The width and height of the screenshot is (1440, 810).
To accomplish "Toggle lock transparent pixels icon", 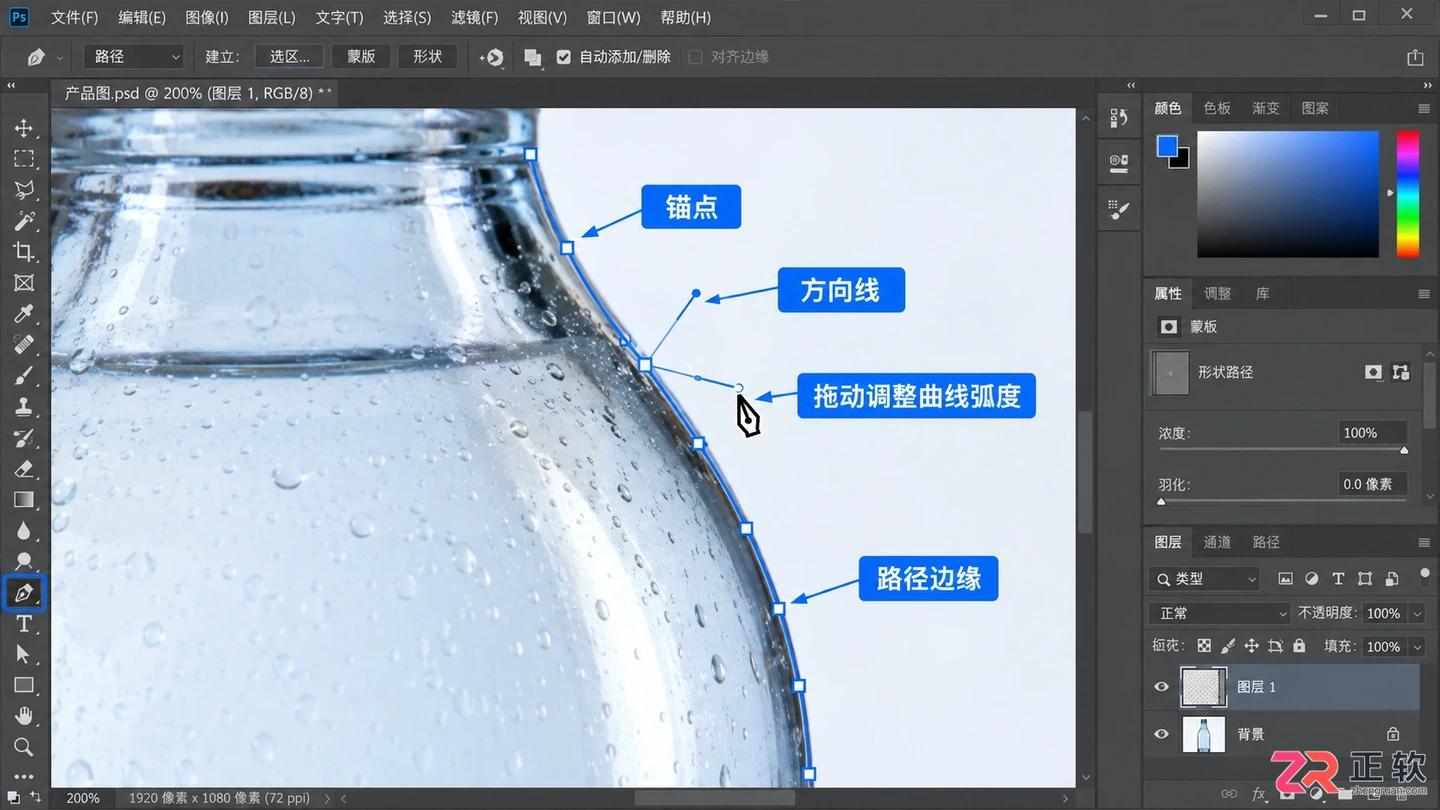I will pyautogui.click(x=1204, y=646).
